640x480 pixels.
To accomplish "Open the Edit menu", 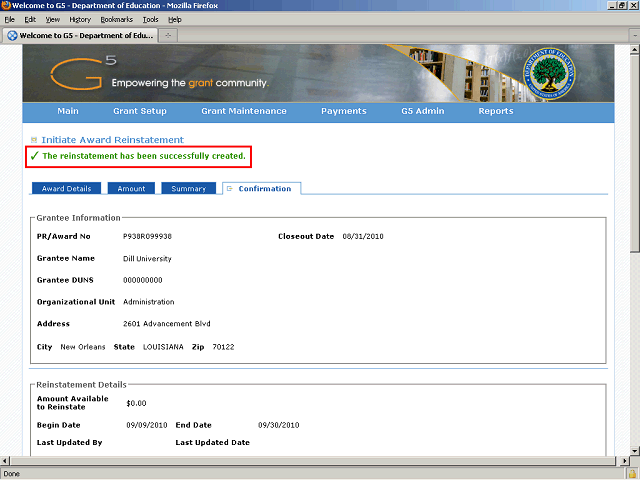I will (30, 19).
